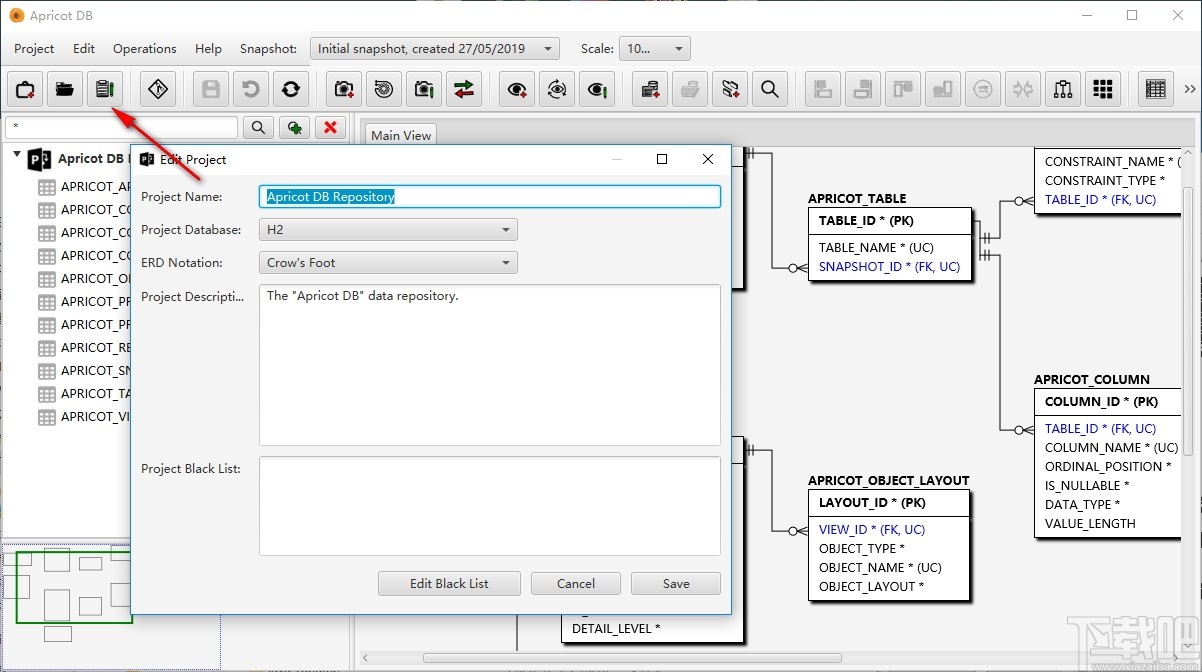Click the red X clear filter button
Viewport: 1202px width, 672px height.
330,127
